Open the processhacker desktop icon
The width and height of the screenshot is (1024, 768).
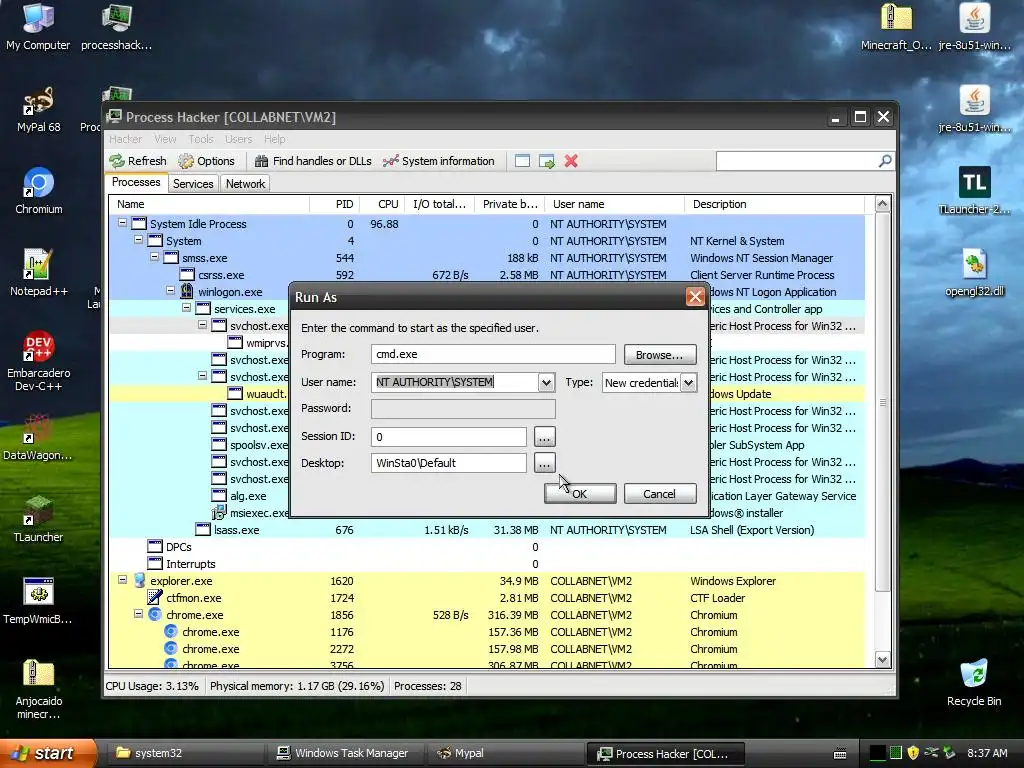(116, 27)
